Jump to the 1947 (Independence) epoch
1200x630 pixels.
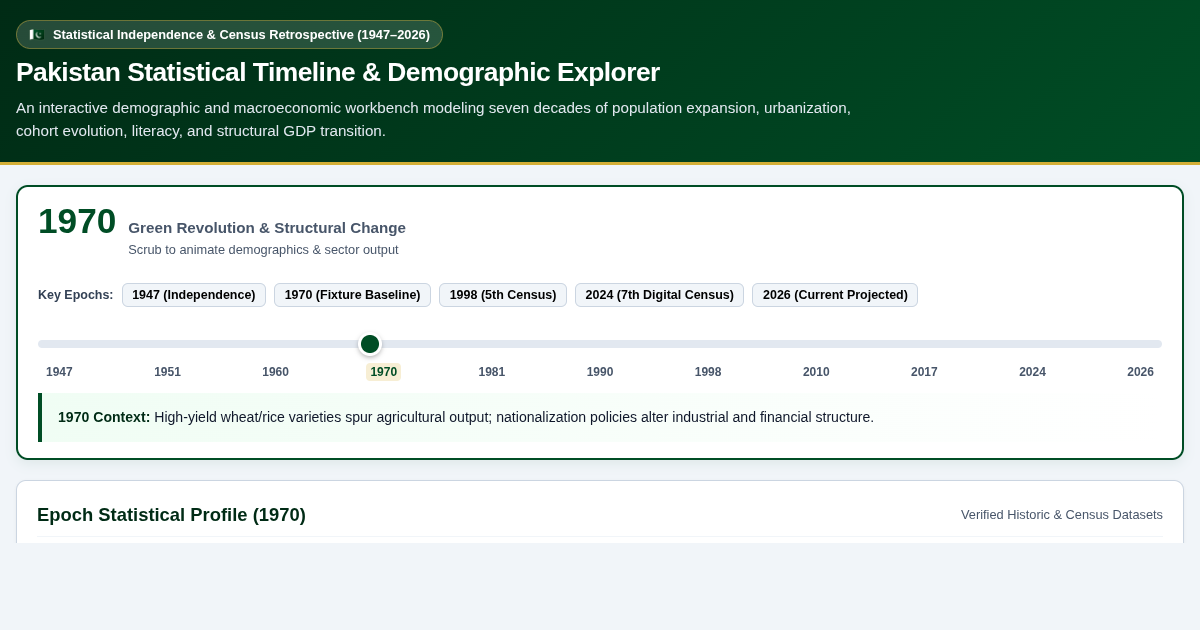194,295
